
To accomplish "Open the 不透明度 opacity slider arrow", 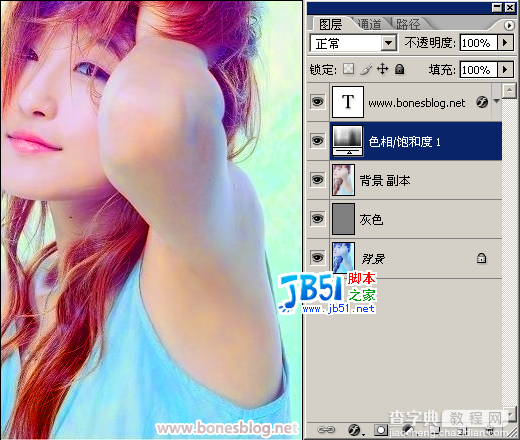I will 506,43.
